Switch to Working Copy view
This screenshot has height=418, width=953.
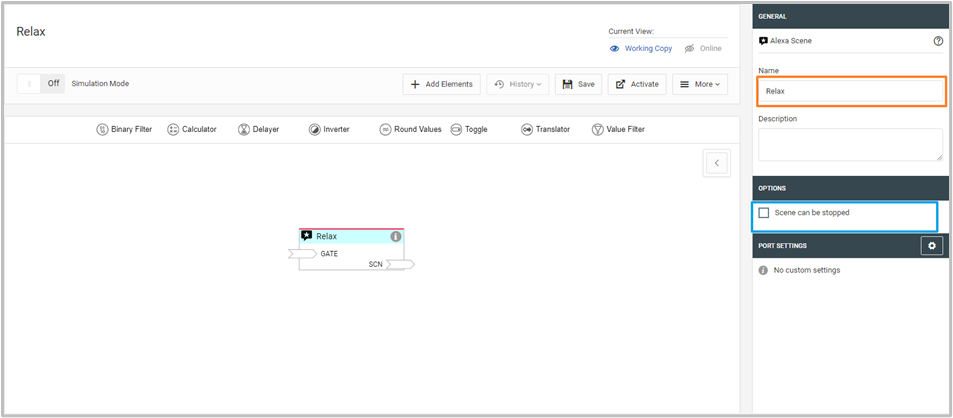coord(641,48)
